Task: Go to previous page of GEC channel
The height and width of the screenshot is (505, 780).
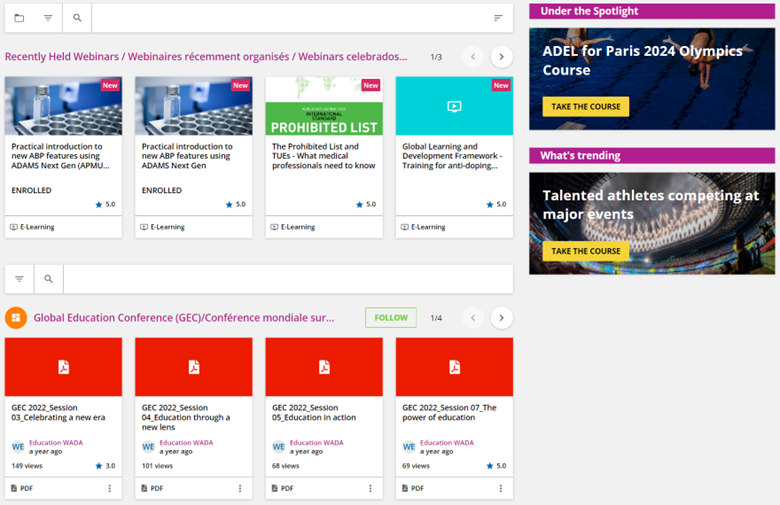Action: [x=473, y=318]
